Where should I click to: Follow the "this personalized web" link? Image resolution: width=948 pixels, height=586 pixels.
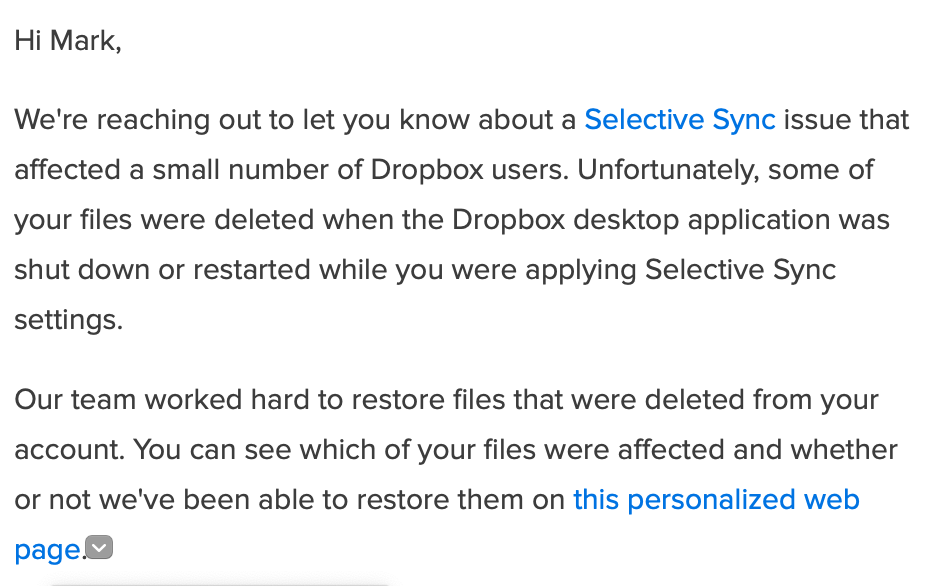[716, 499]
